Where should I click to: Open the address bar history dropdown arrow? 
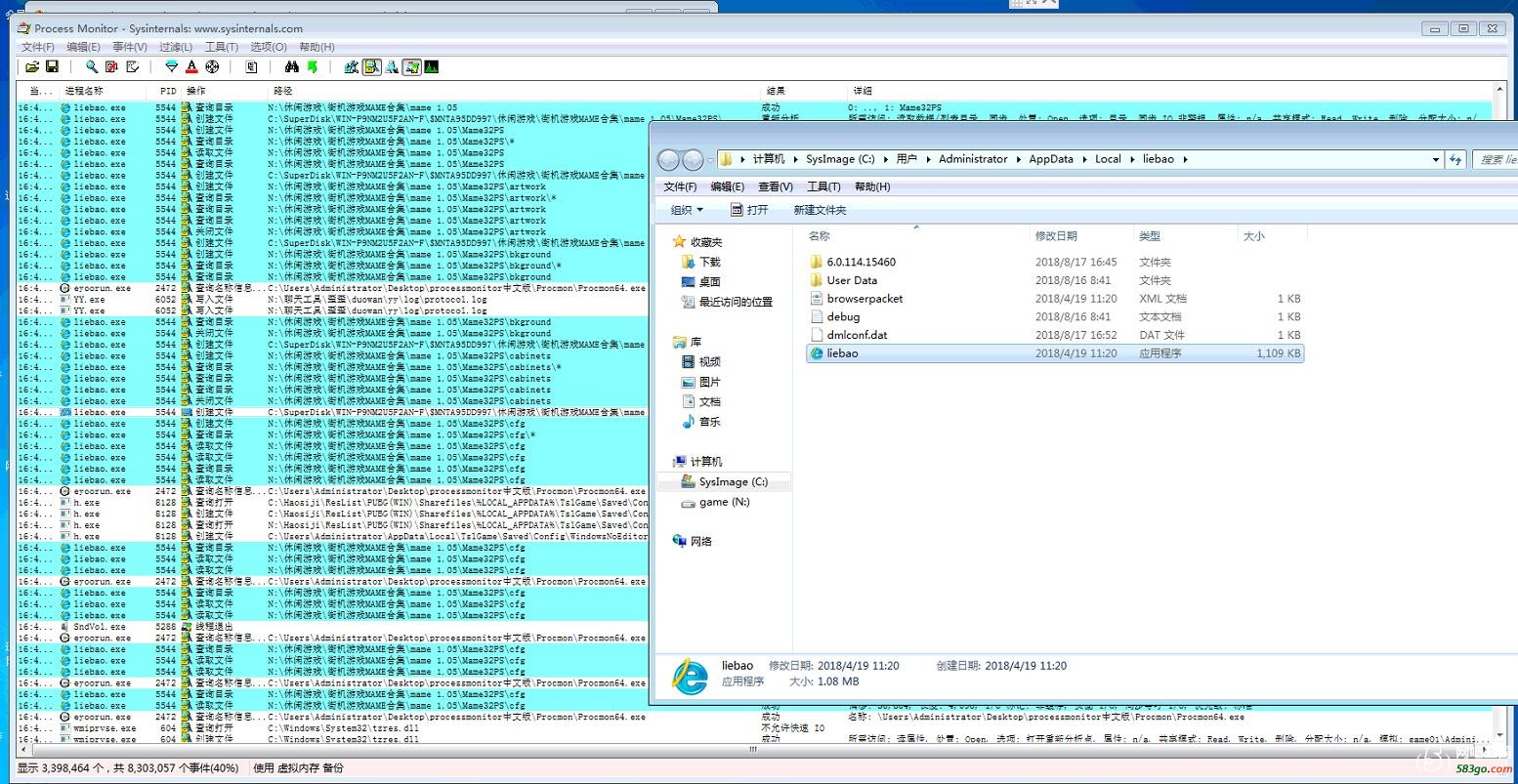[x=1435, y=159]
